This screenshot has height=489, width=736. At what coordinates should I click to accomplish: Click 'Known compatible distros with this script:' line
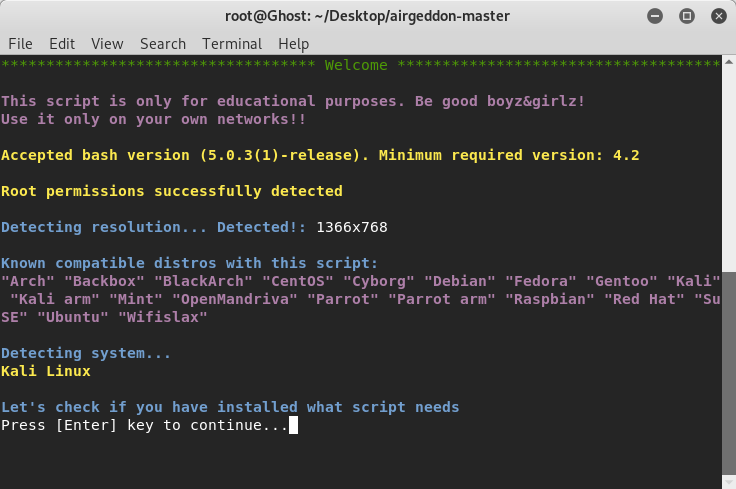point(189,263)
